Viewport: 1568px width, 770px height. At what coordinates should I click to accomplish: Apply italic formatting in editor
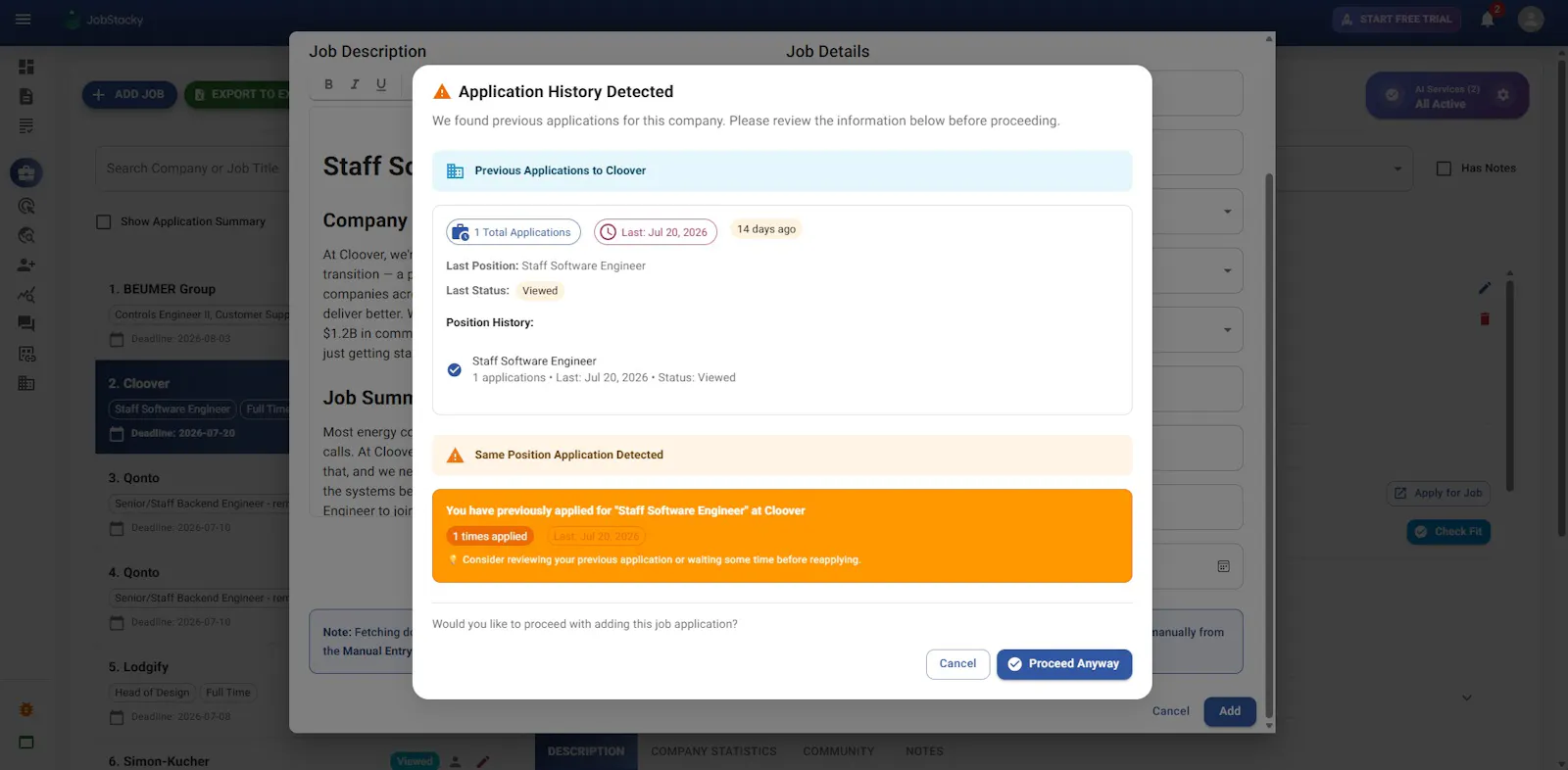click(355, 84)
